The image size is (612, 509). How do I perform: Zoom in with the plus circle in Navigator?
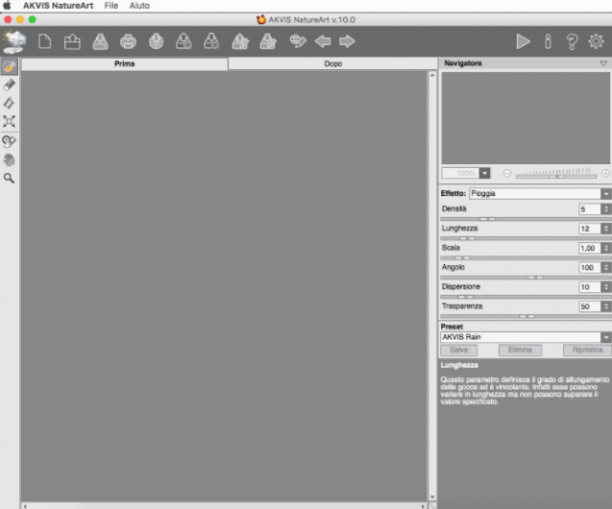coord(605,173)
